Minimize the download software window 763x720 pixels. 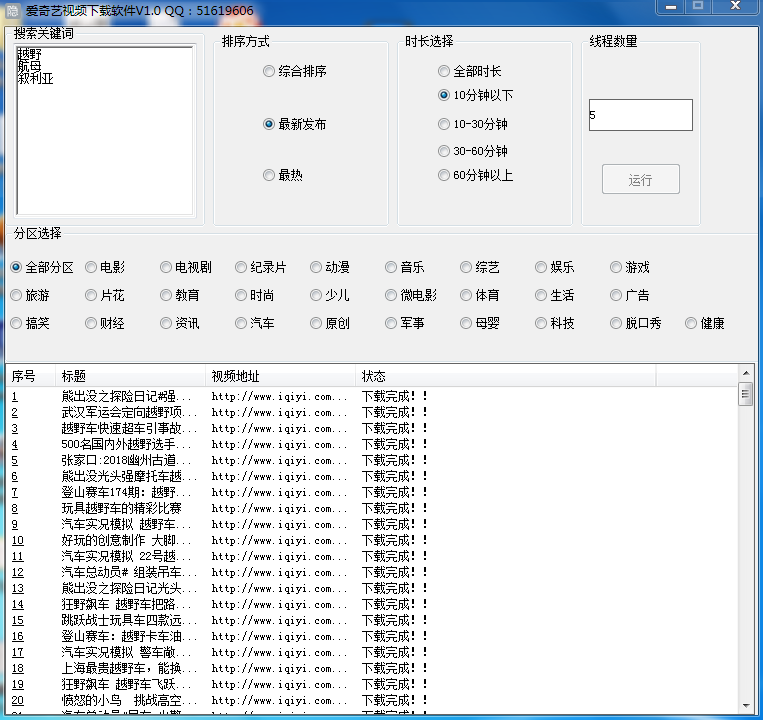671,7
